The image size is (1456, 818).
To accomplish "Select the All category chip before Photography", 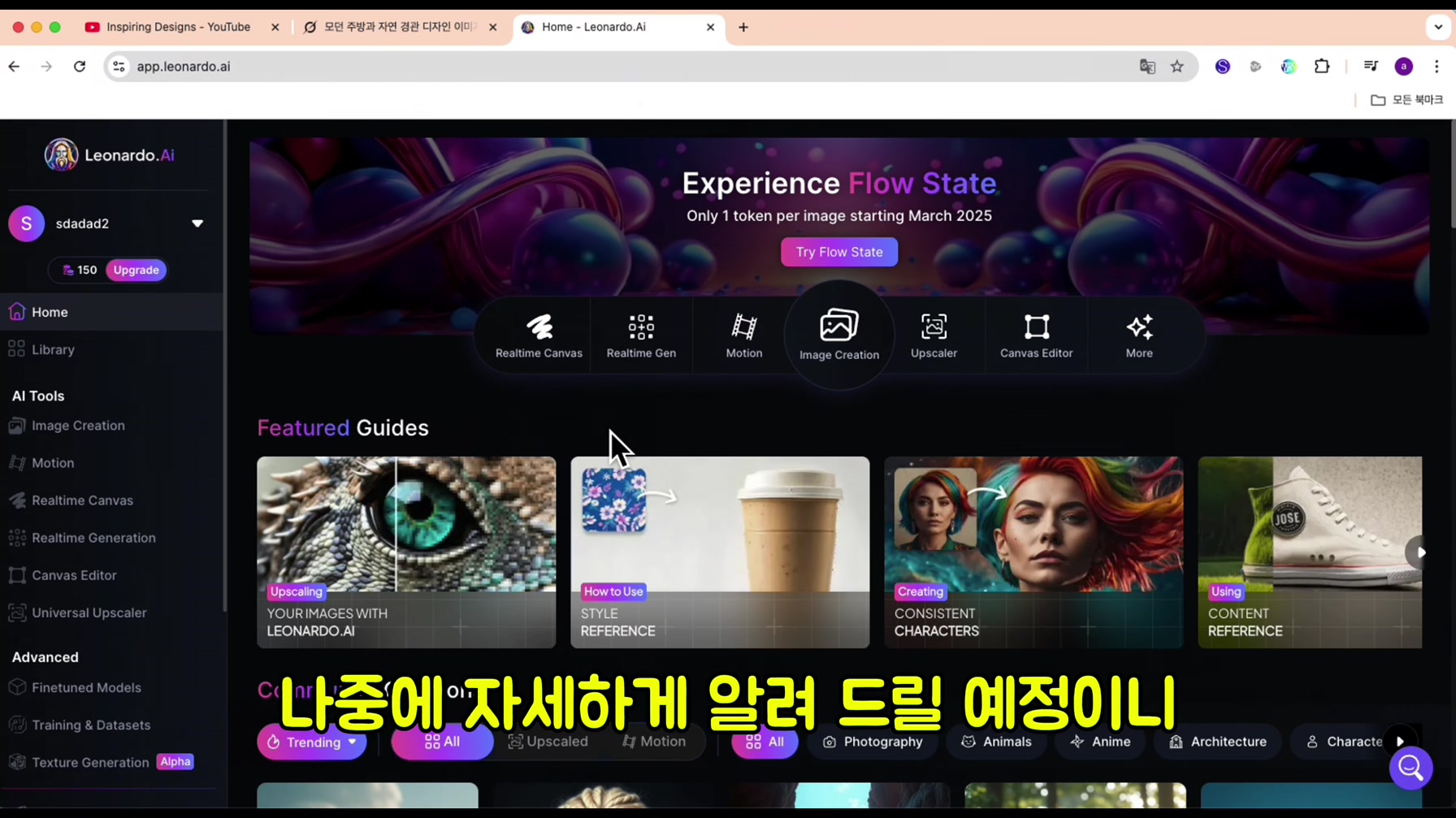I will tap(765, 742).
